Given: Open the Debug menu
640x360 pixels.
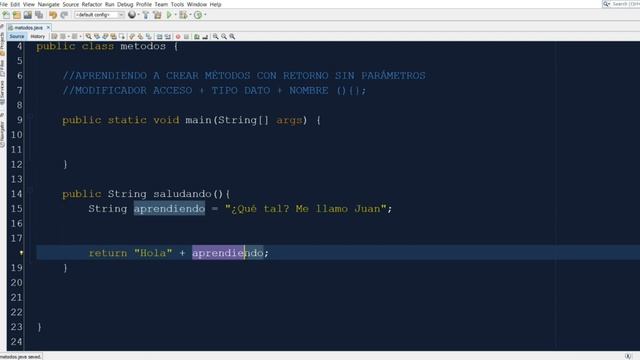Looking at the screenshot, I should [125, 4].
